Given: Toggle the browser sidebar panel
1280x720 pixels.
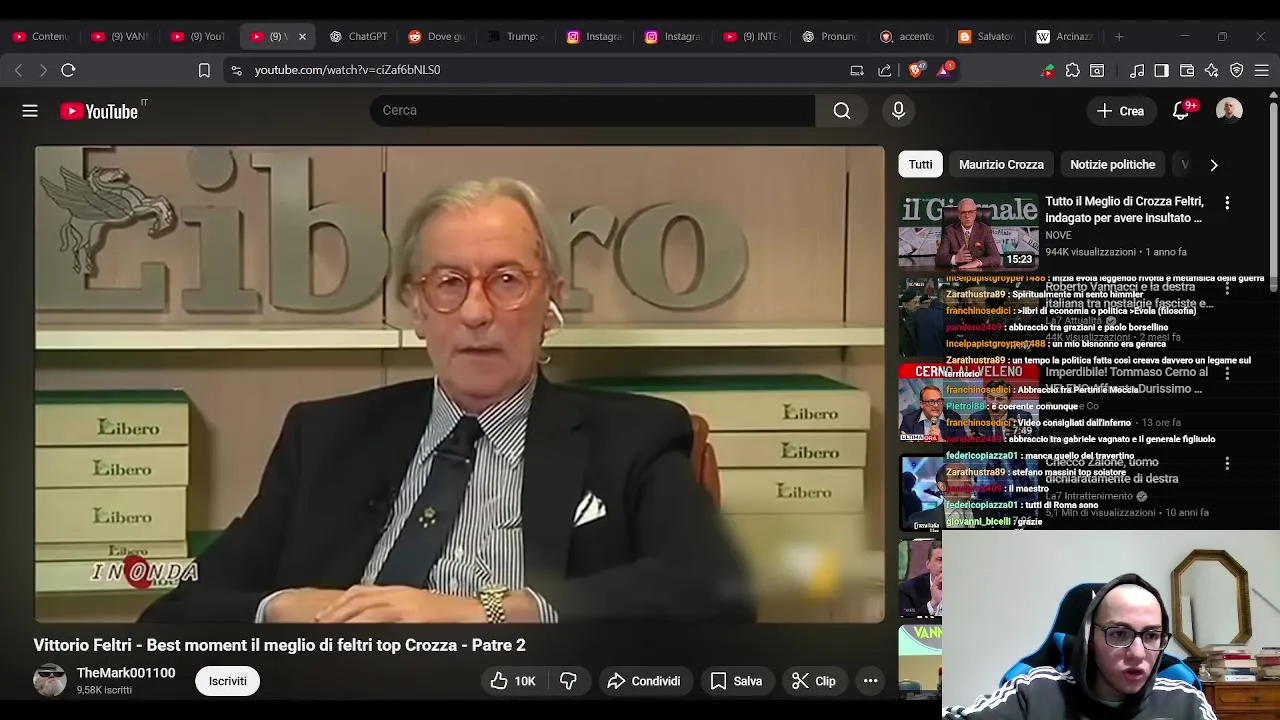Looking at the screenshot, I should (x=1161, y=70).
